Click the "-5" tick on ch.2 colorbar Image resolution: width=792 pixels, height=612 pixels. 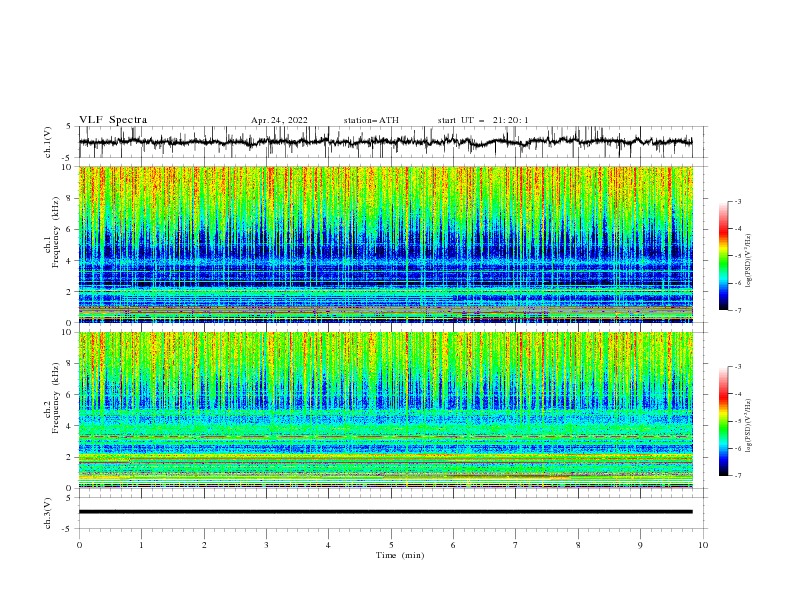click(x=737, y=421)
